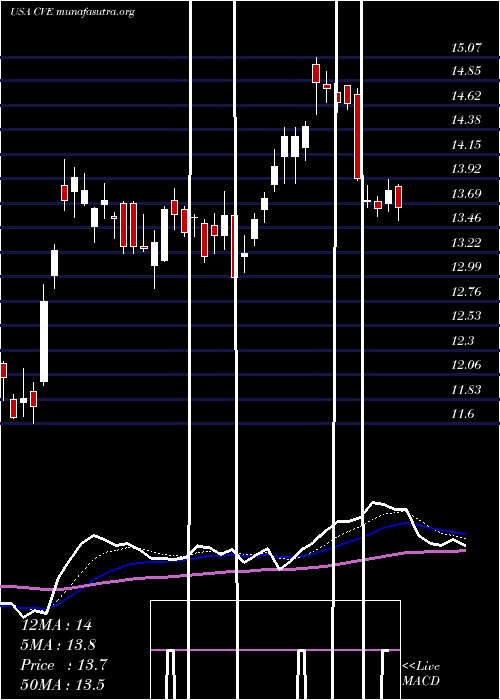Click the 14.15 price axis label
Image resolution: width=500 pixels, height=700 pixels.
click(x=466, y=144)
